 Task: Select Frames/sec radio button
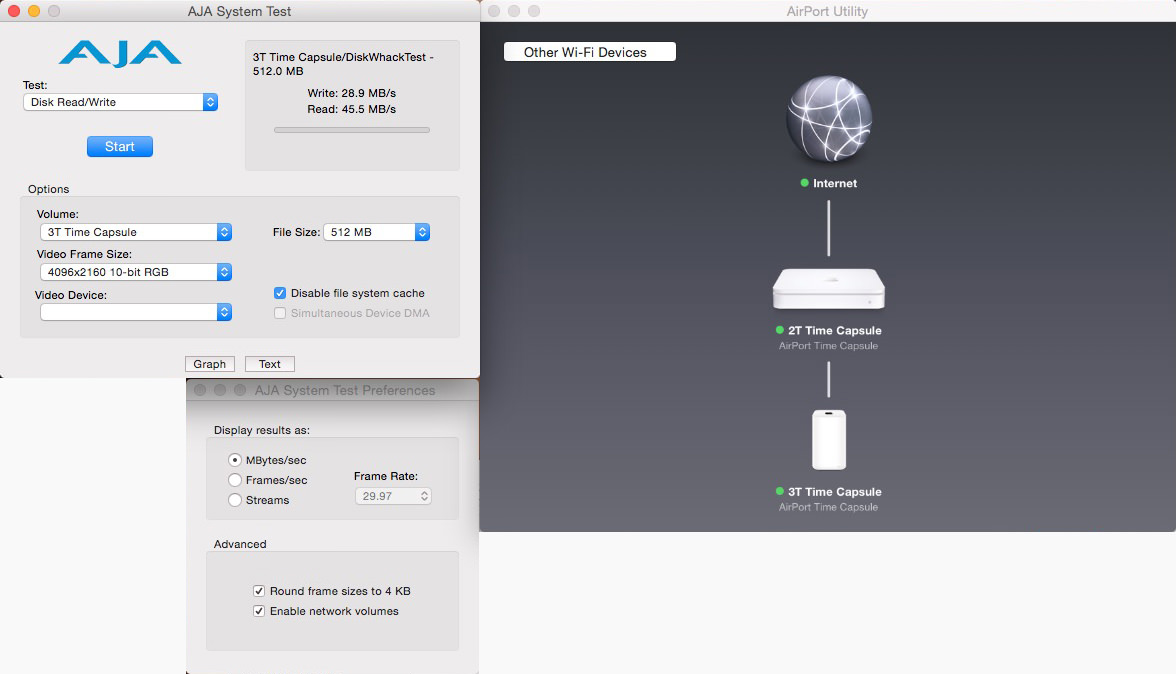(235, 480)
